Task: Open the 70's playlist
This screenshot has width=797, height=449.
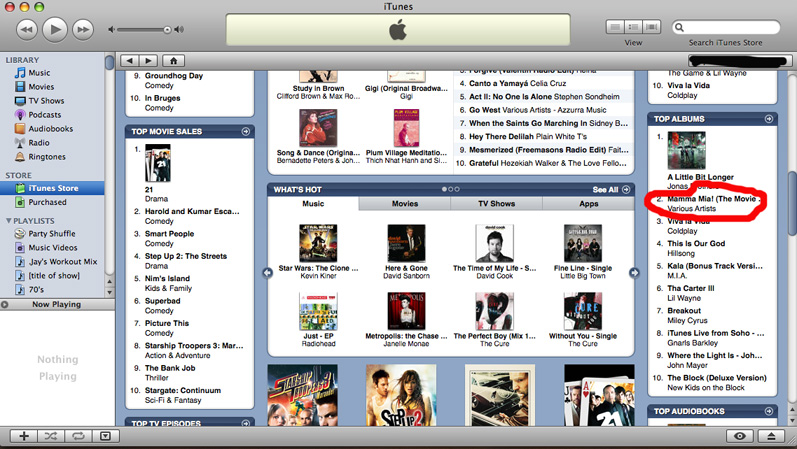Action: pos(36,289)
